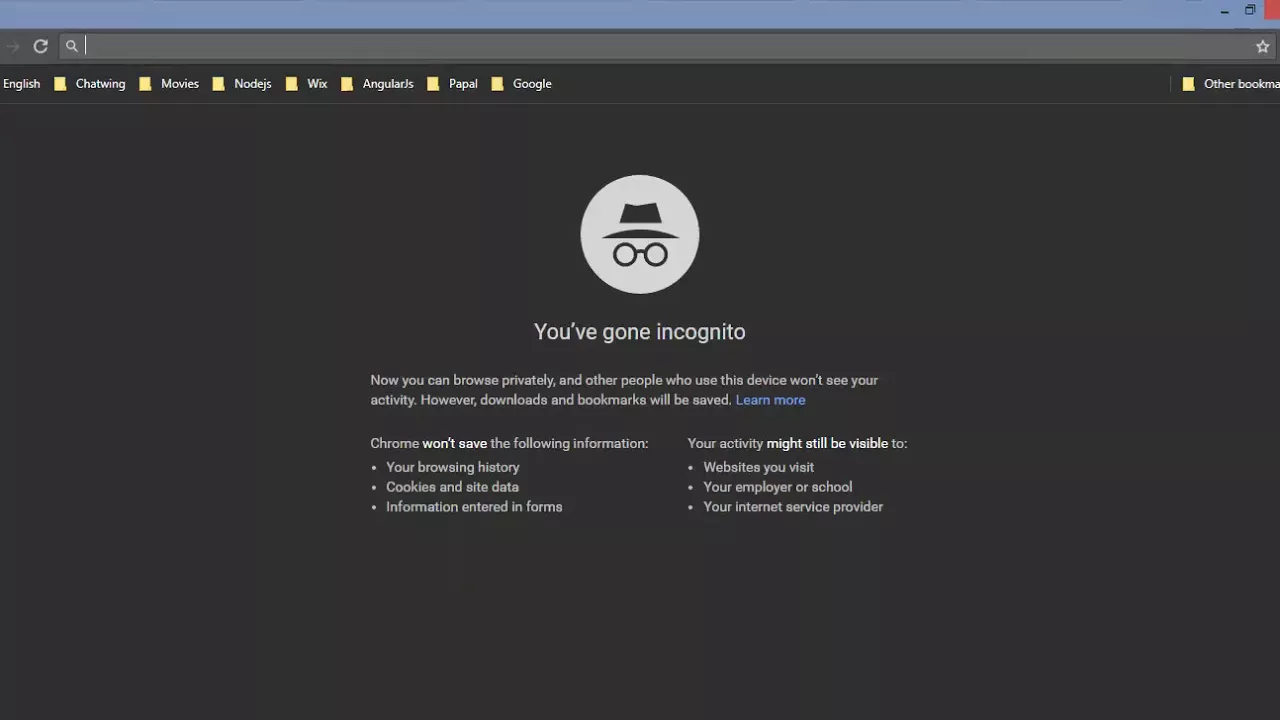This screenshot has height=720, width=1280.
Task: Bookmark this page with the star icon
Action: click(x=1263, y=46)
